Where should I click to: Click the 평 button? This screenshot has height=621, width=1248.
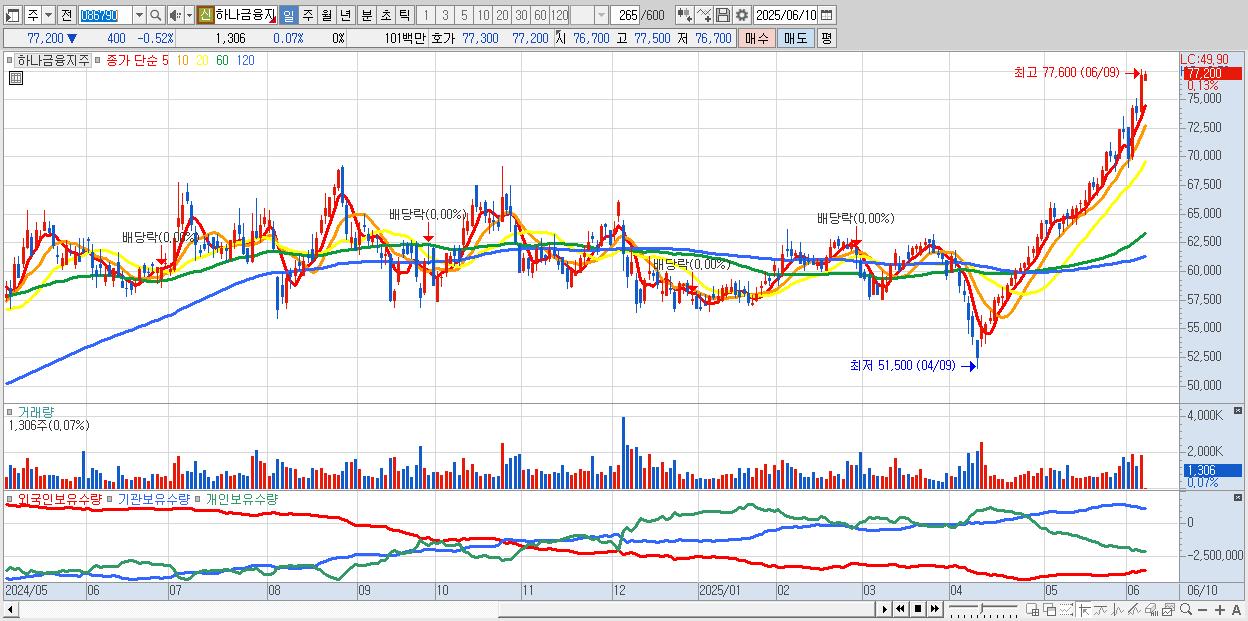[x=826, y=38]
